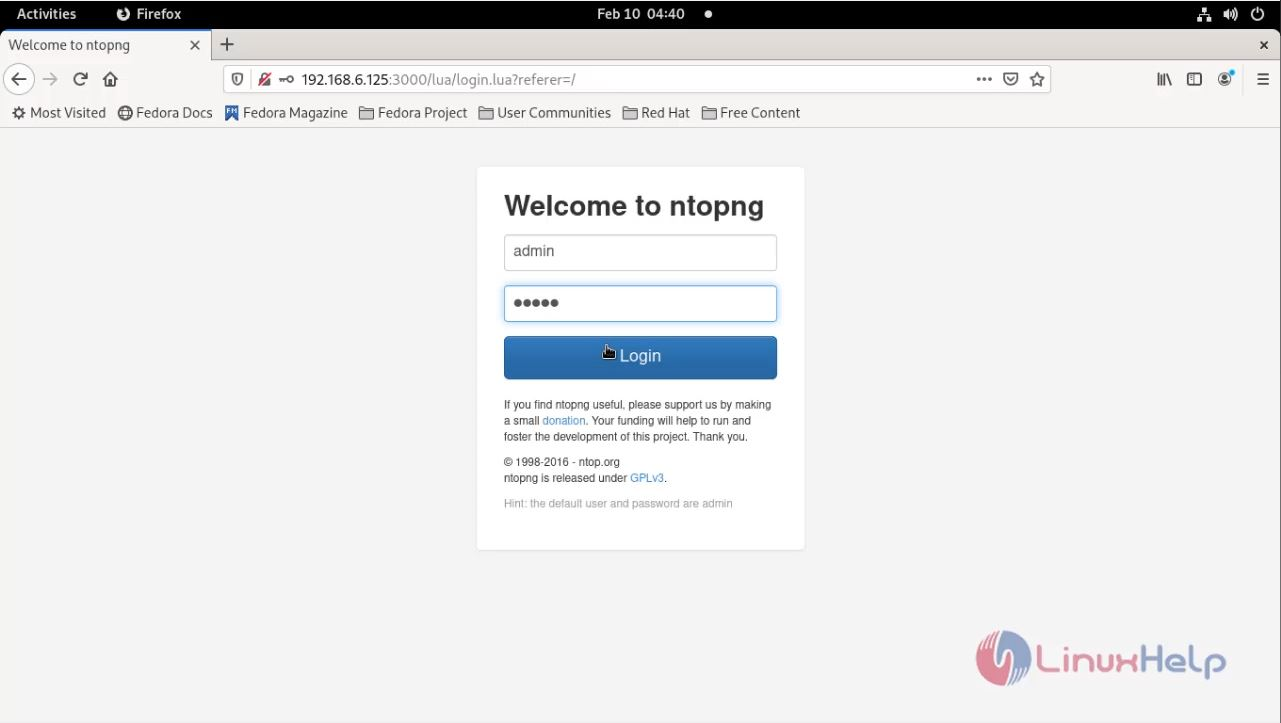
Task: Open the Library bookmarks icon
Action: point(1164,79)
